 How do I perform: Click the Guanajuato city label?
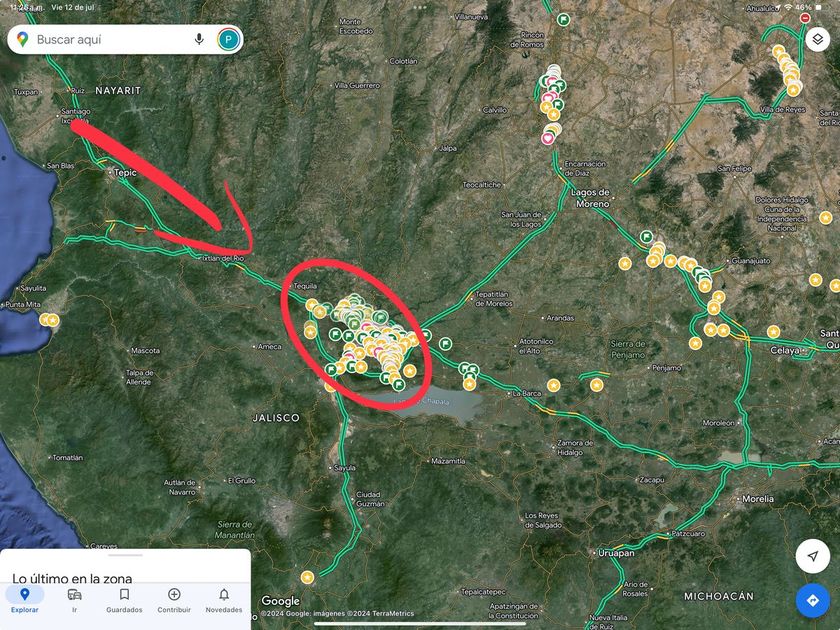(x=751, y=261)
